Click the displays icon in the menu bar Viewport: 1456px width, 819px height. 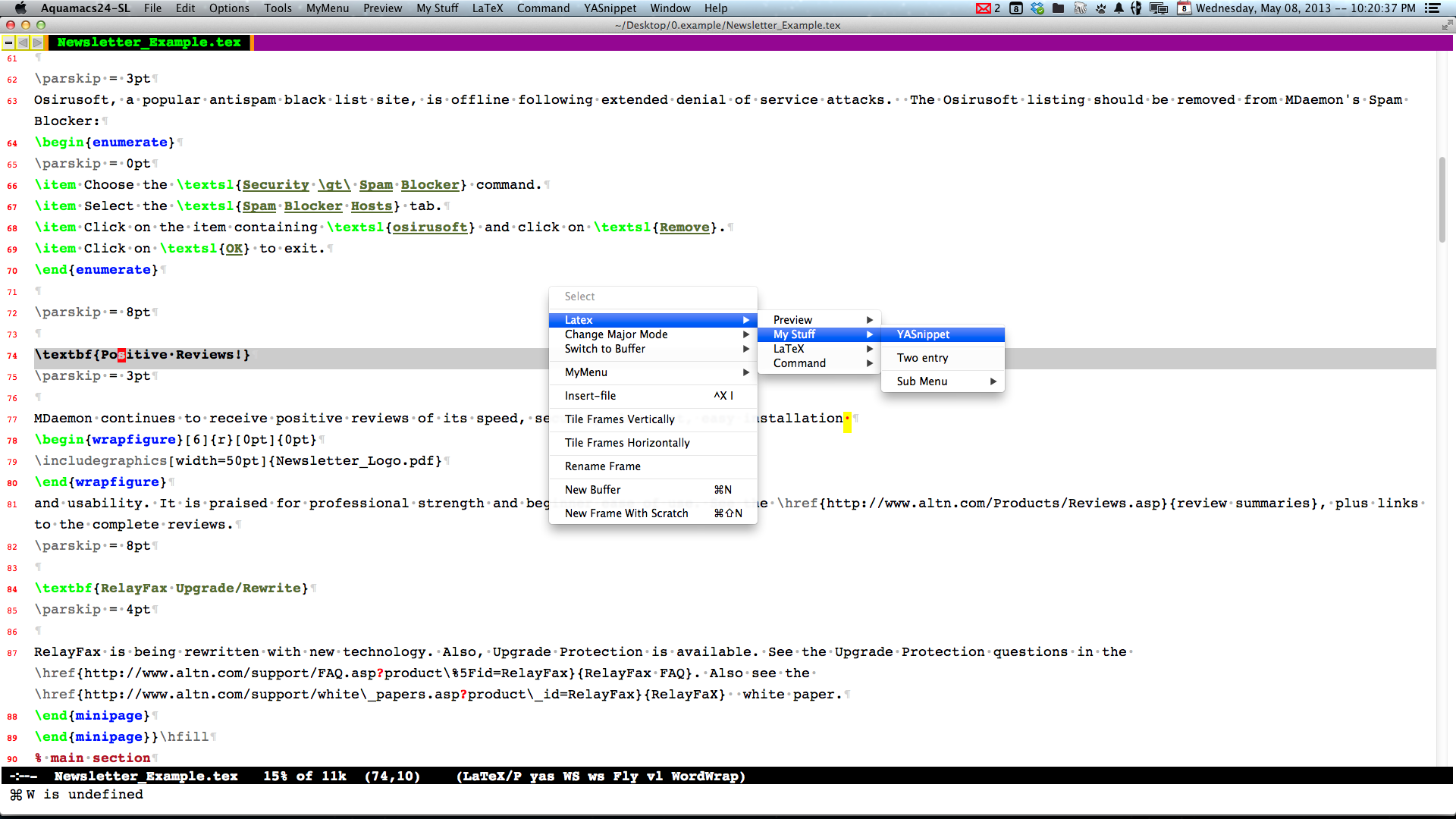click(x=1158, y=8)
